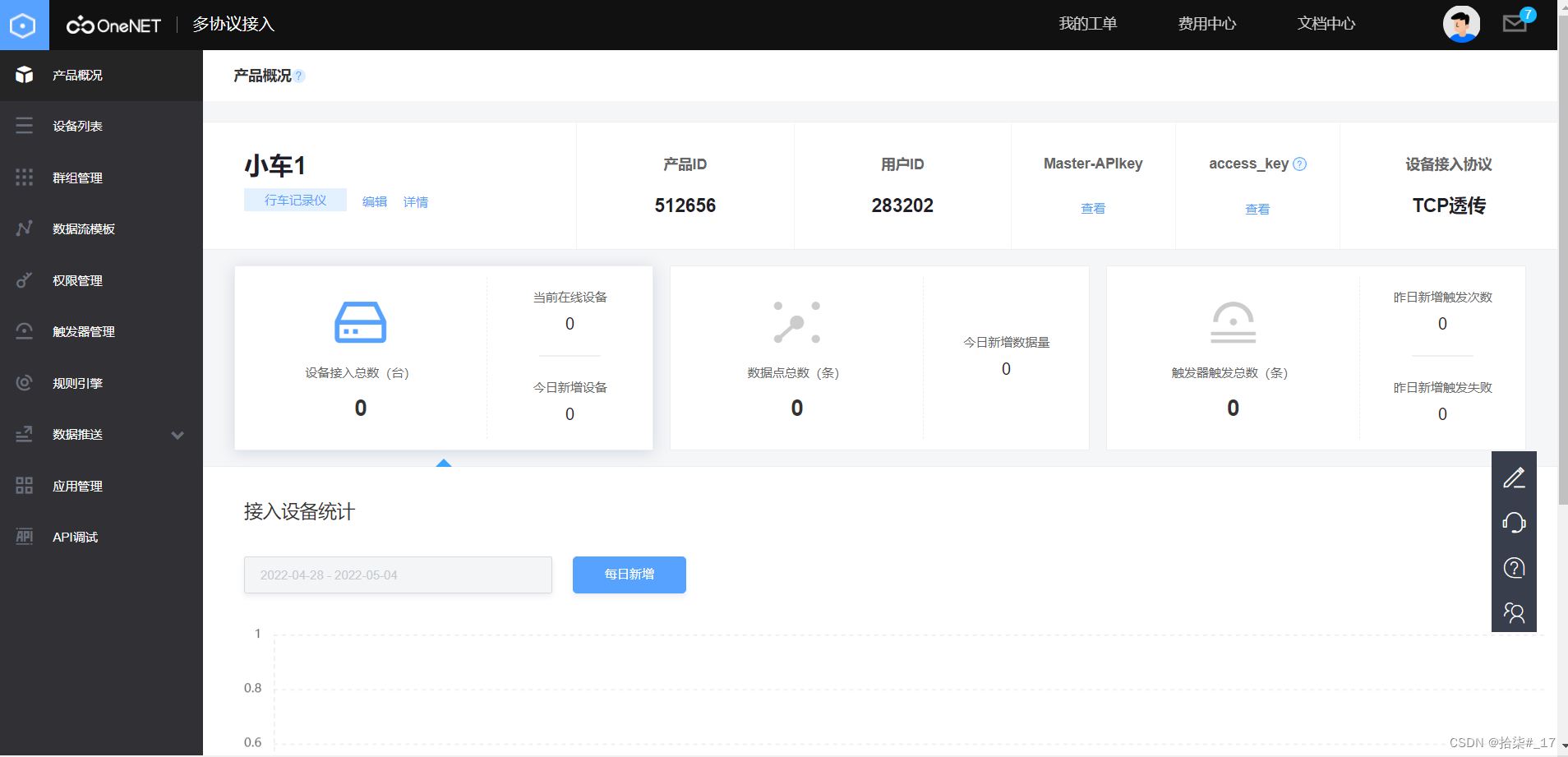Viewport: 1568px width, 757px height.
Task: Click the help icon beside access_key
Action: click(1299, 164)
